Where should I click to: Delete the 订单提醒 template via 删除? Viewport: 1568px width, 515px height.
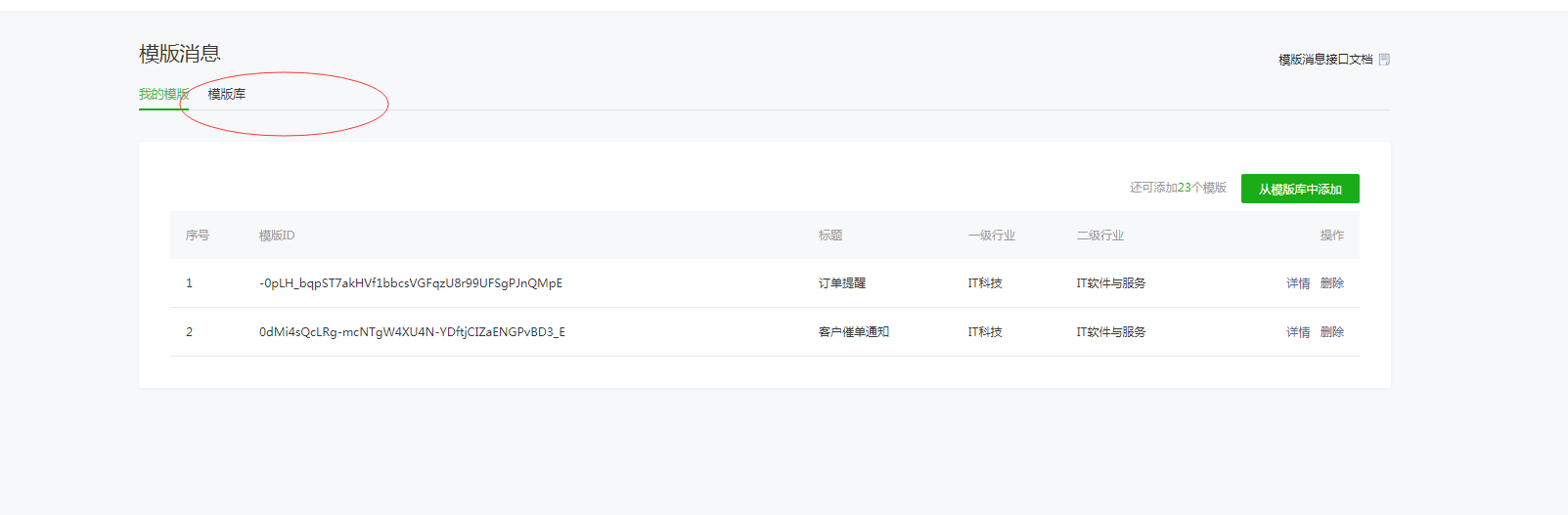(x=1331, y=283)
